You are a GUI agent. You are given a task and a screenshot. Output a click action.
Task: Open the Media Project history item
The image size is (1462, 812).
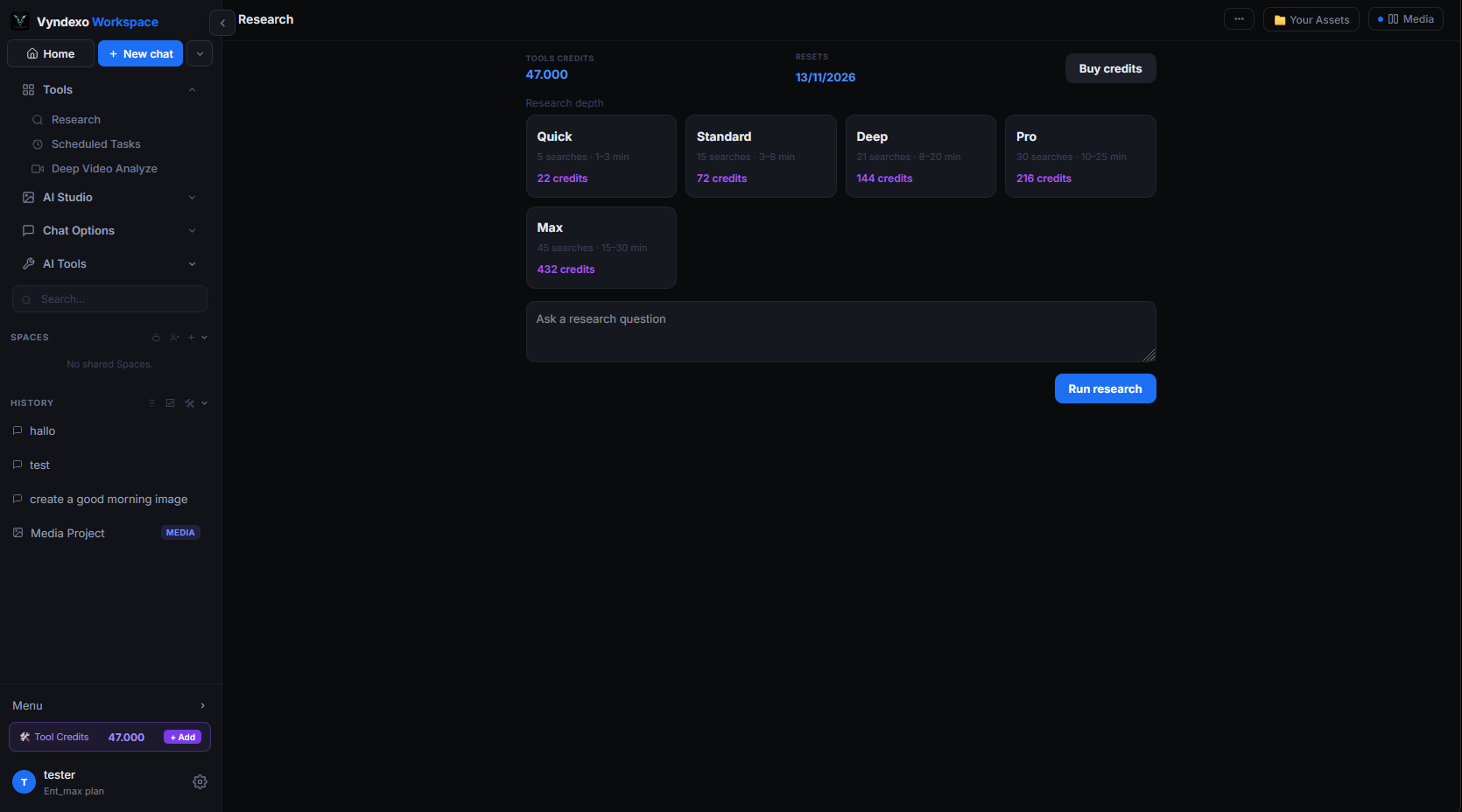(109, 533)
